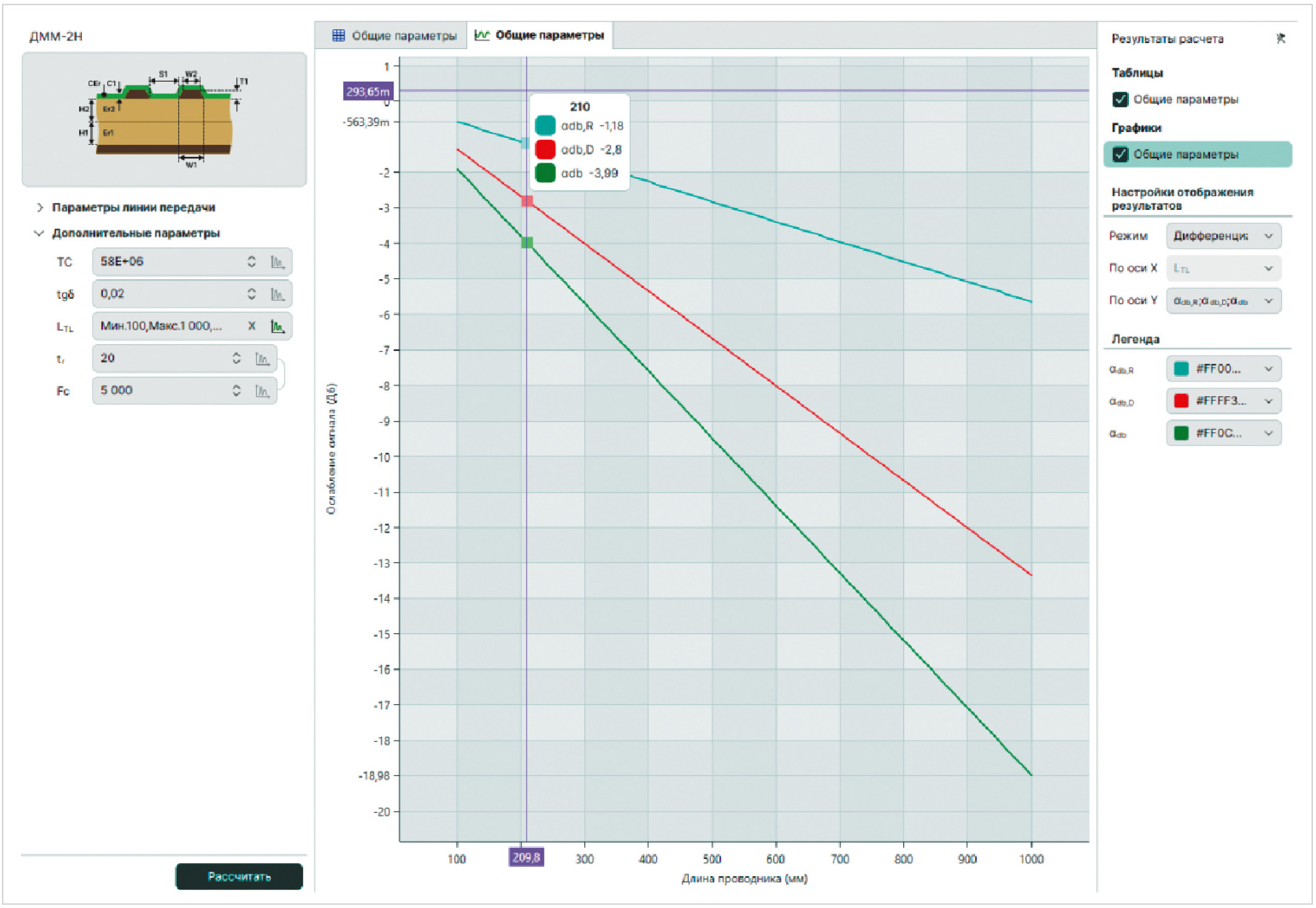The width and height of the screenshot is (1316, 908).
Task: Click the green graph icon in LTL row
Action: pyautogui.click(x=277, y=326)
